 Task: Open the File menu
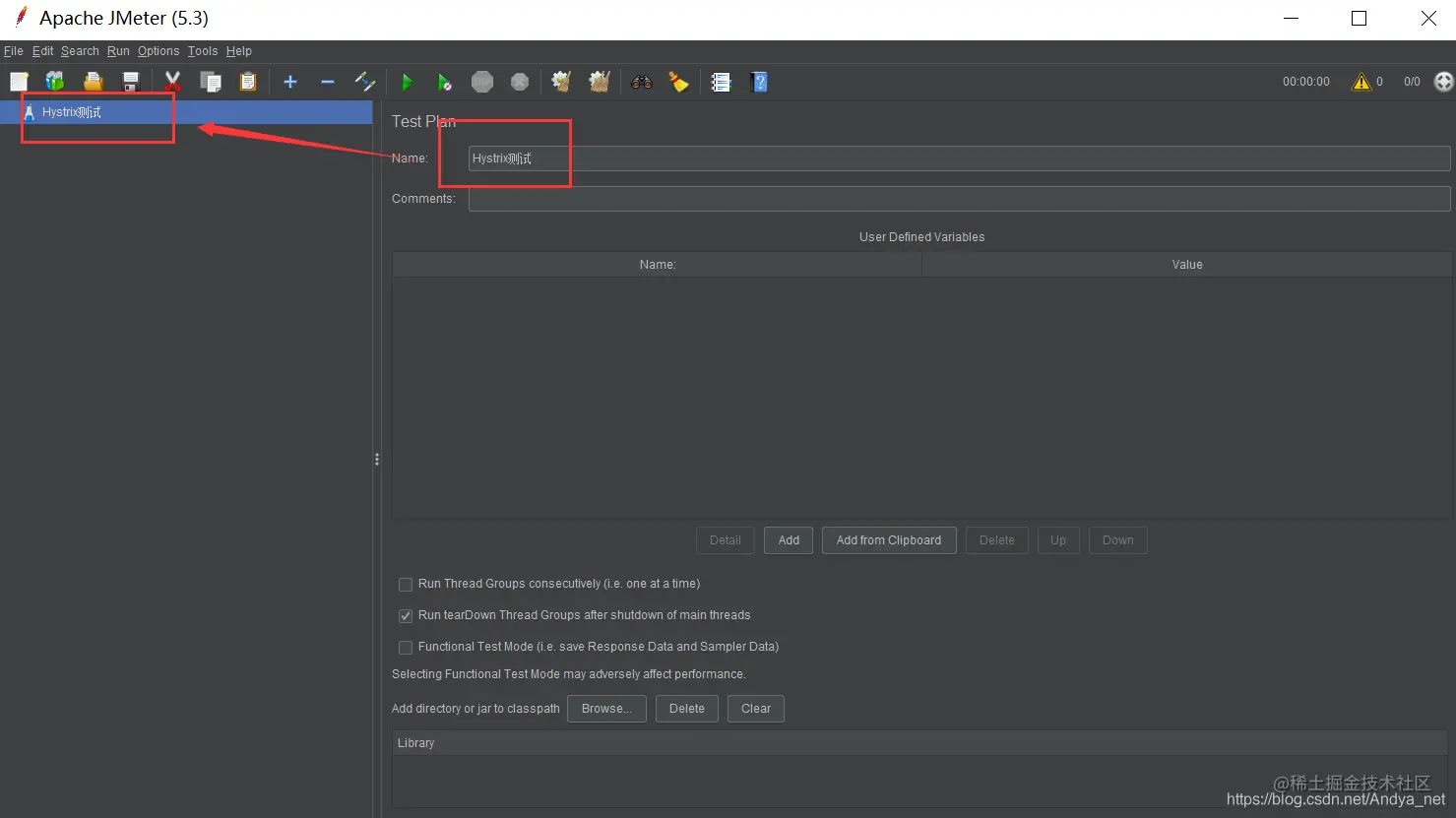click(14, 51)
